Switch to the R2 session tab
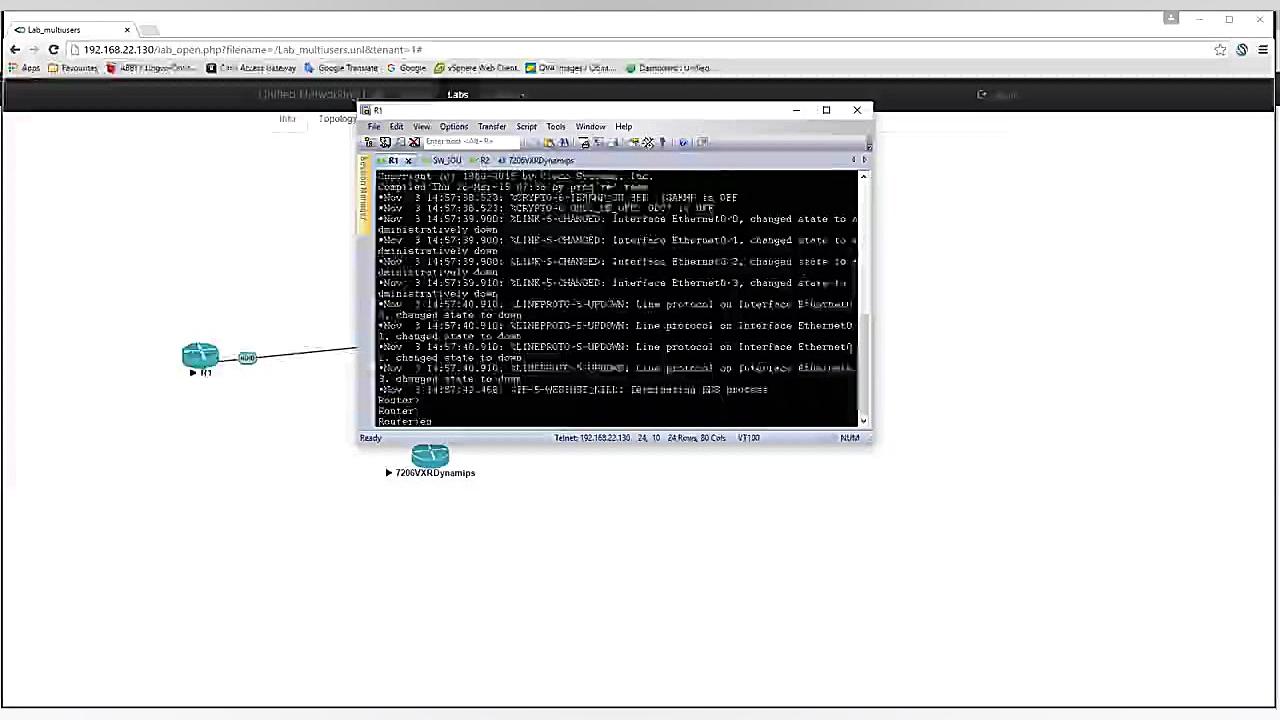1280x720 pixels. click(481, 160)
